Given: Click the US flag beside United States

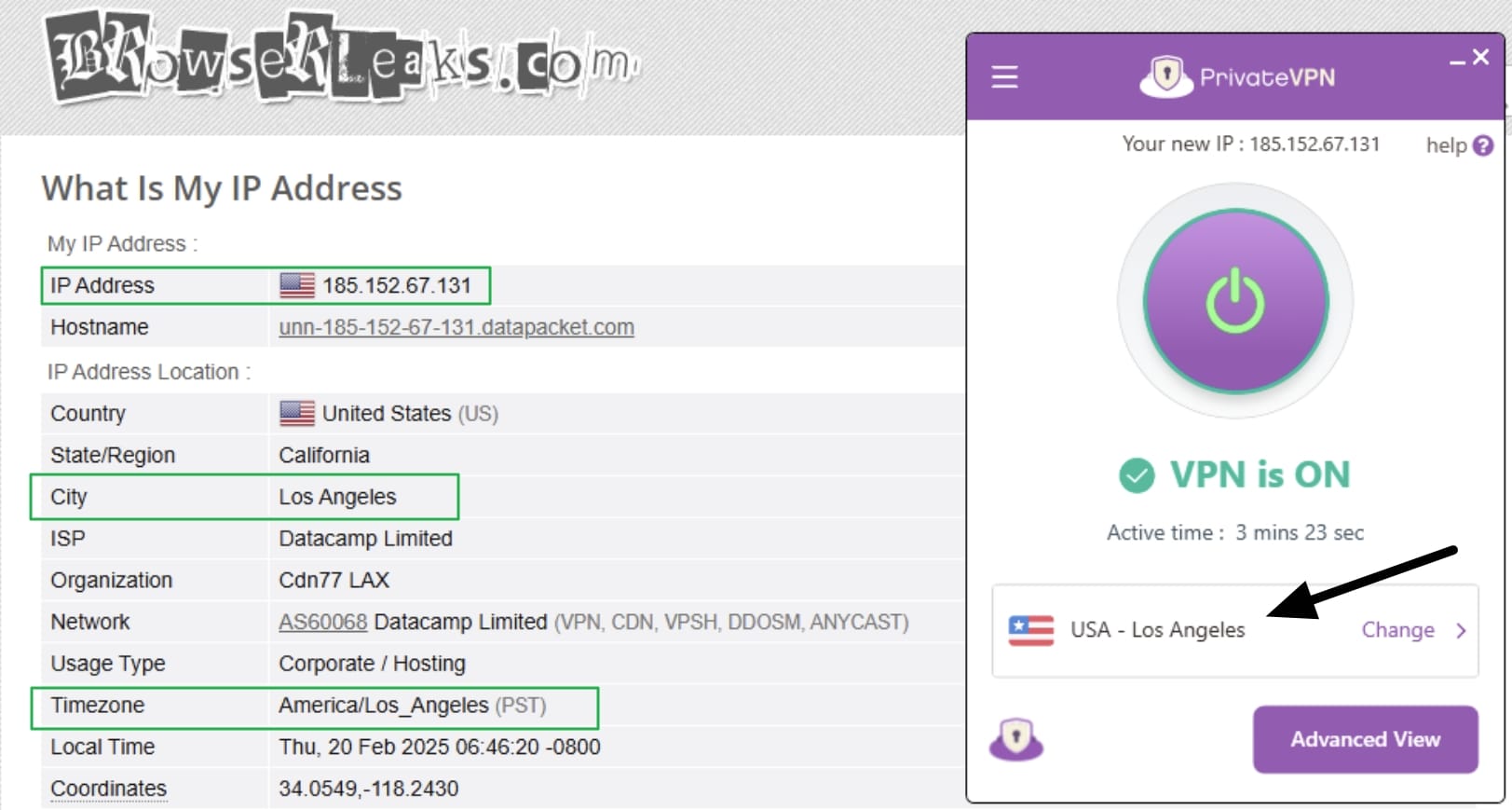Looking at the screenshot, I should click(297, 413).
